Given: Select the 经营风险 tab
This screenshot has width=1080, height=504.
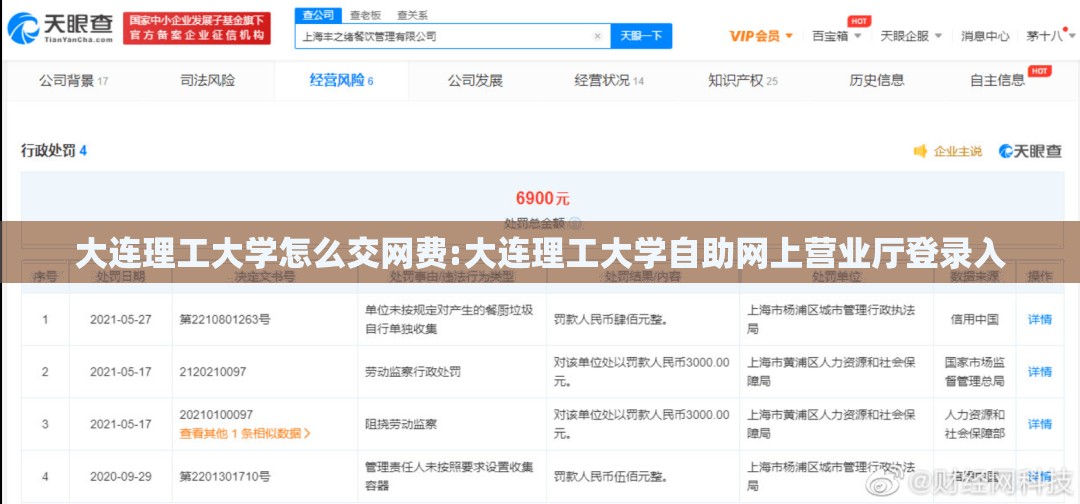Looking at the screenshot, I should pos(342,81).
